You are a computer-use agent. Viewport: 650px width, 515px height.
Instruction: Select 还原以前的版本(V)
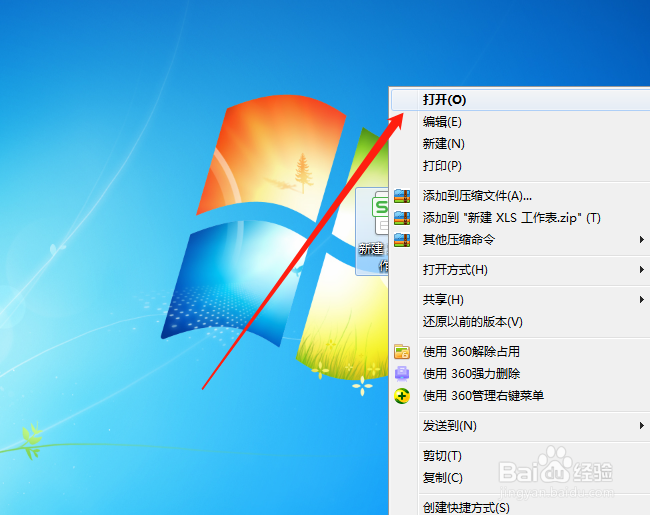coord(521,321)
